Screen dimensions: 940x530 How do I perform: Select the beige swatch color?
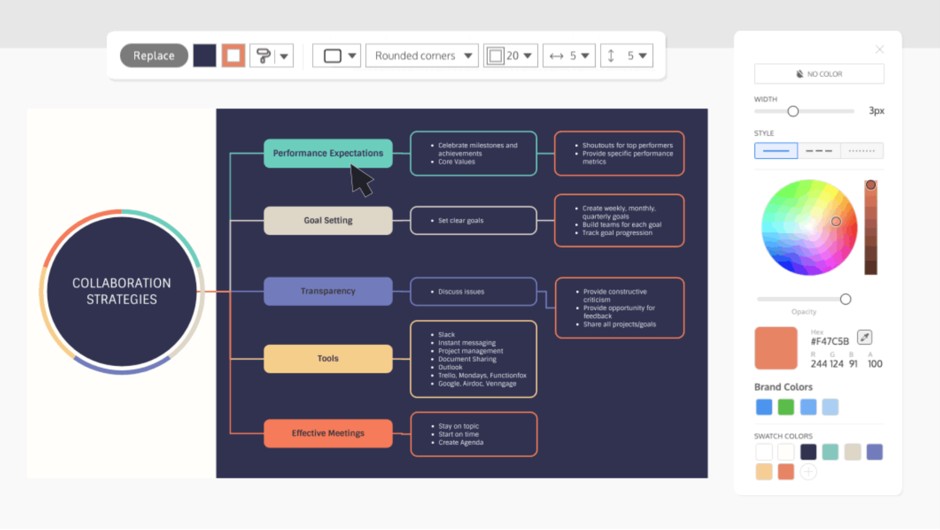click(852, 451)
